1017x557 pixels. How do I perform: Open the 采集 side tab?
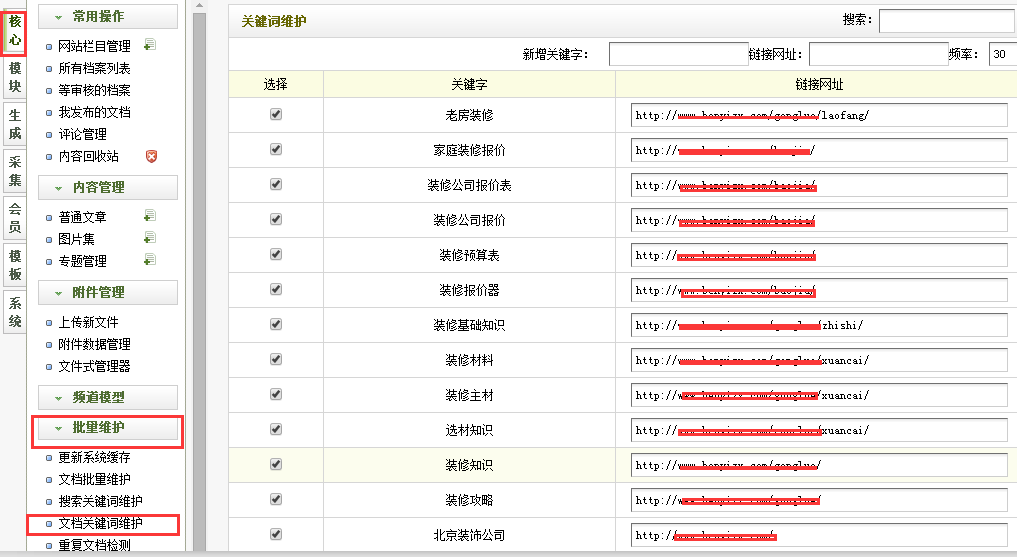coord(14,171)
